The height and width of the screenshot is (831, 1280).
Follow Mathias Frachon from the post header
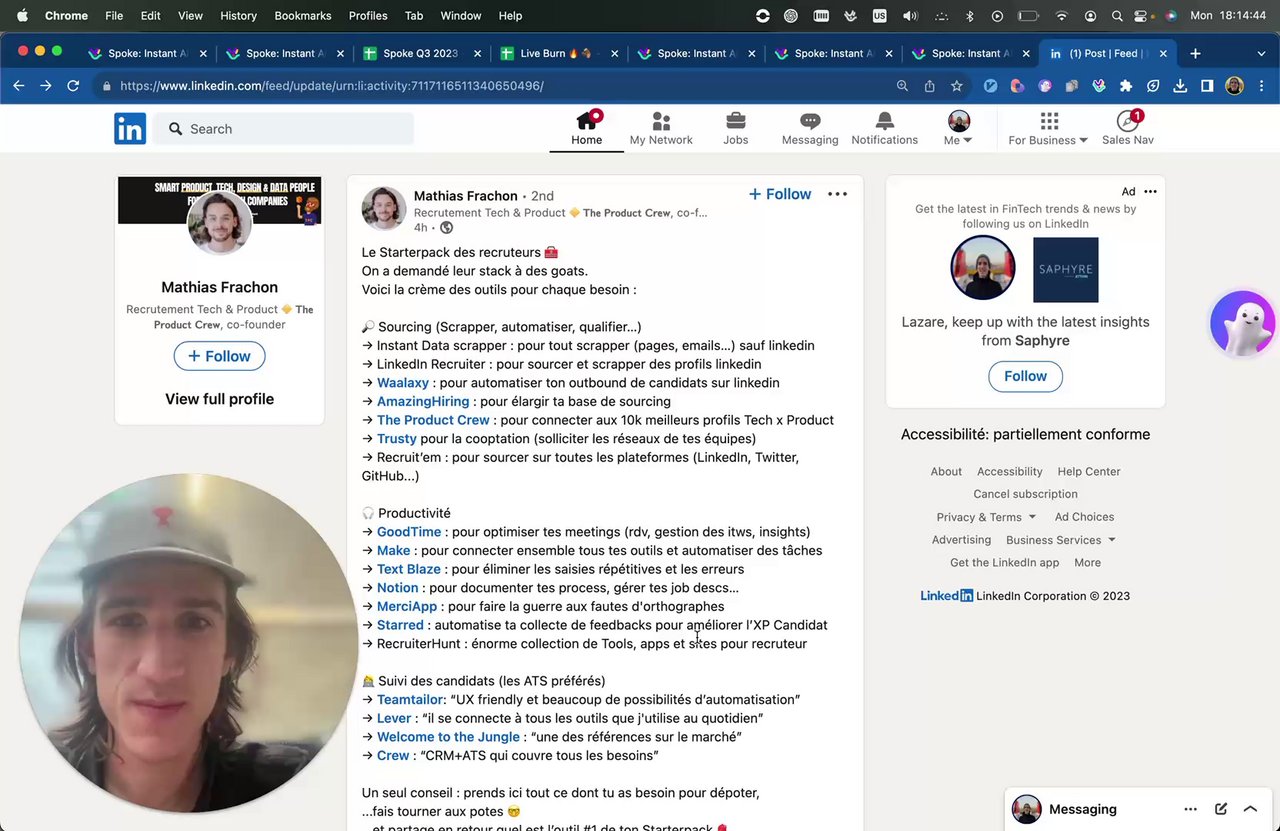(780, 194)
